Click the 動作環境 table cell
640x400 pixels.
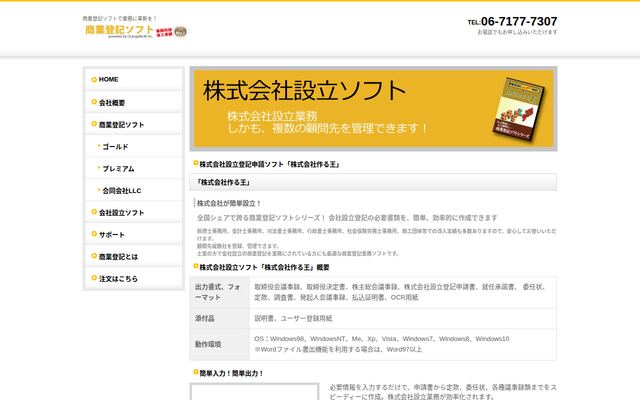[x=220, y=344]
